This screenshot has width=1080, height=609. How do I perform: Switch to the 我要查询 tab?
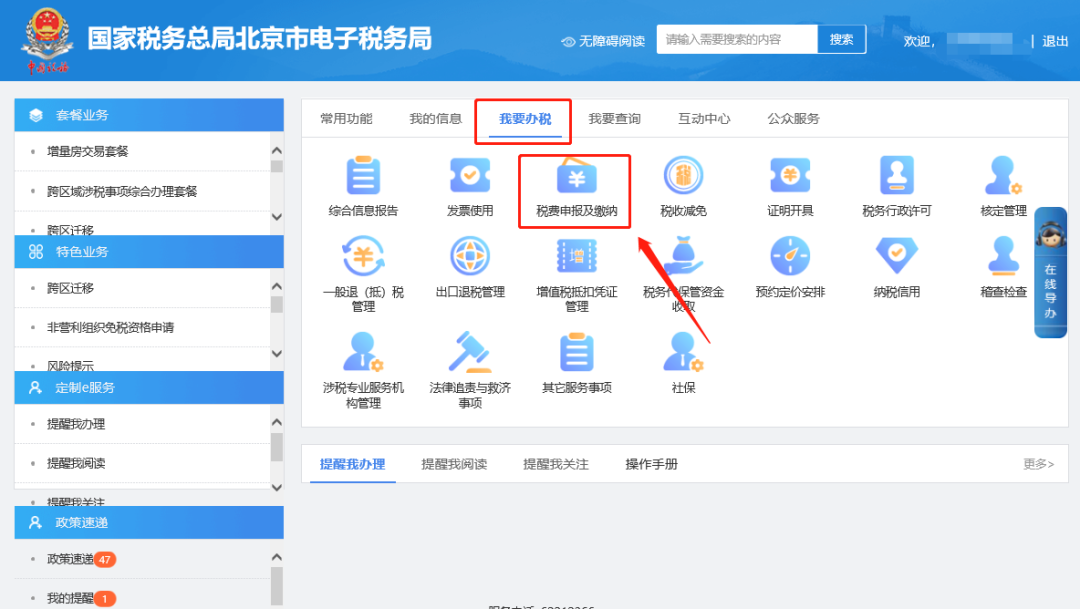pyautogui.click(x=614, y=119)
